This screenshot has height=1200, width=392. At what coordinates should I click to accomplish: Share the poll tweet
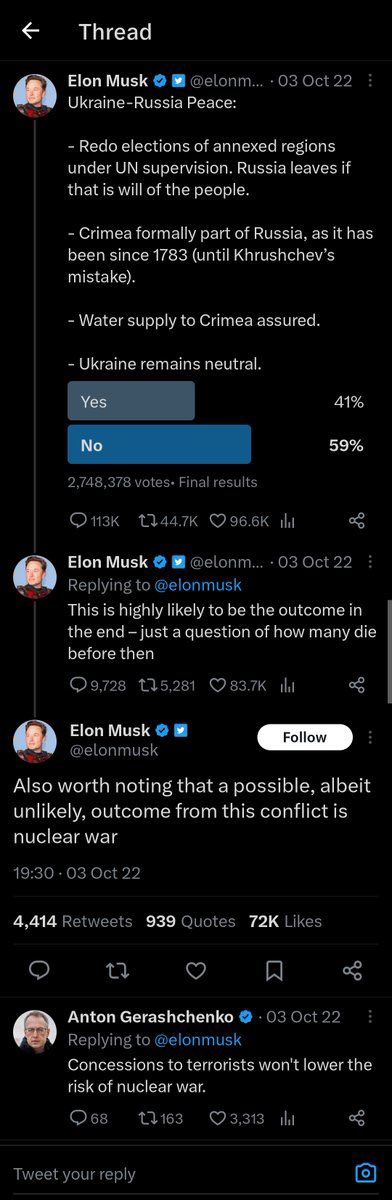pos(356,521)
